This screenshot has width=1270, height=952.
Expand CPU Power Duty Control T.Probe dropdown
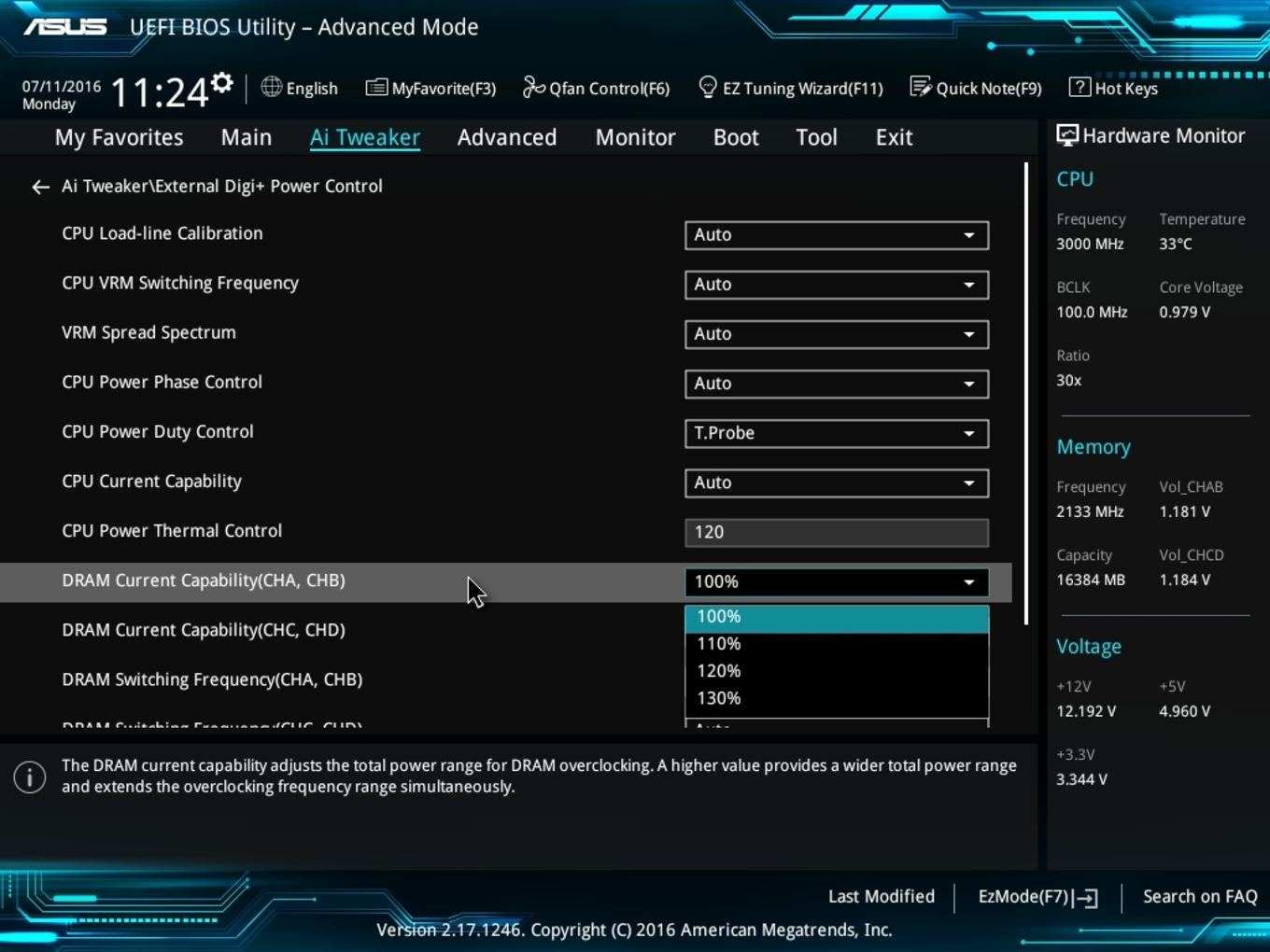(x=837, y=433)
